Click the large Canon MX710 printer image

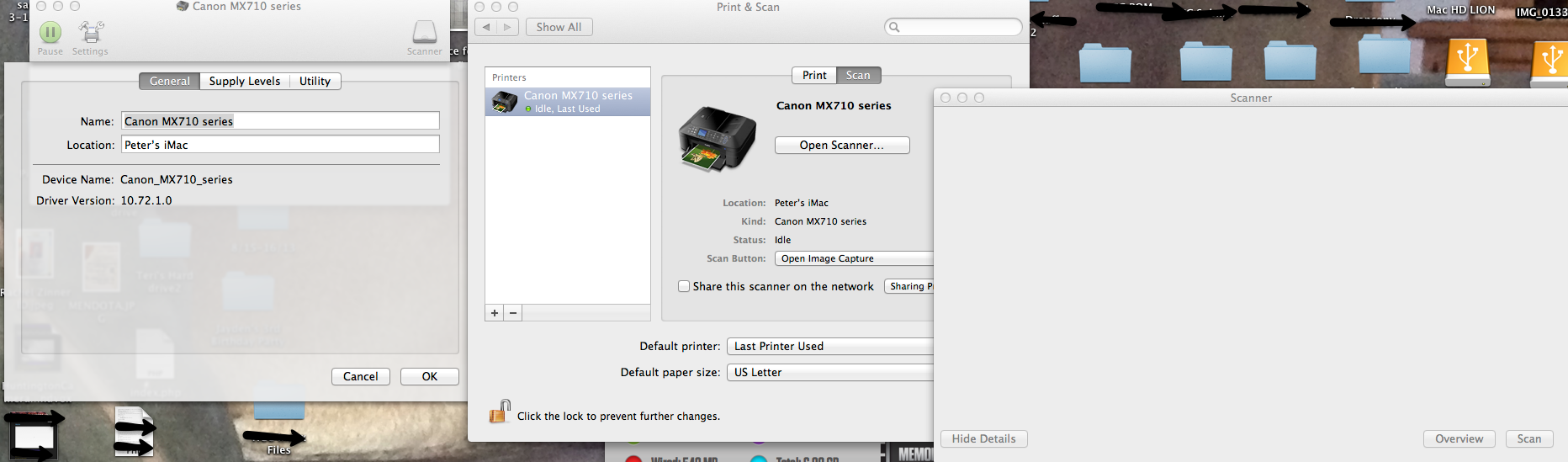pos(718,138)
